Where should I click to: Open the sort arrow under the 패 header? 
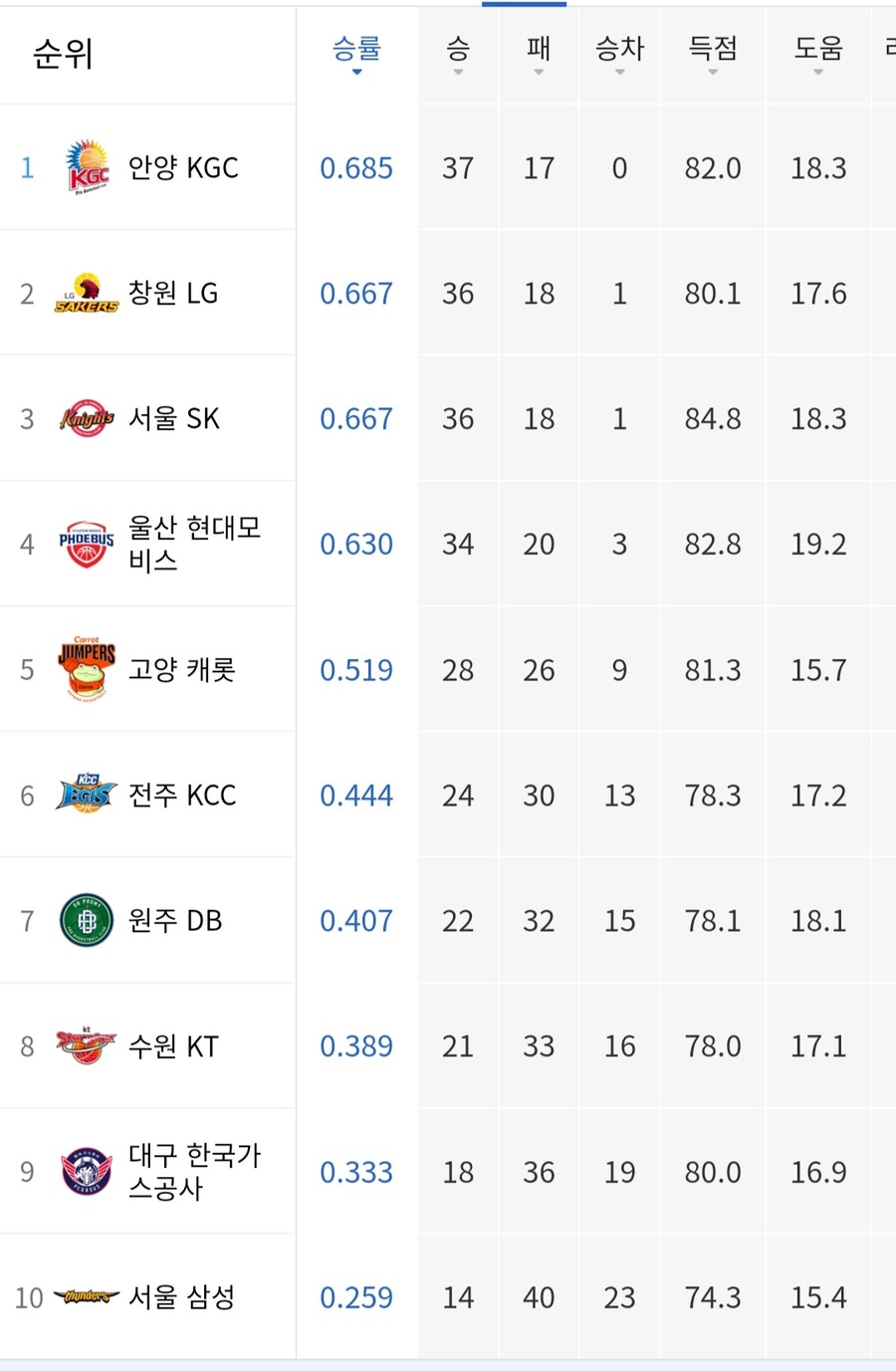pyautogui.click(x=538, y=72)
